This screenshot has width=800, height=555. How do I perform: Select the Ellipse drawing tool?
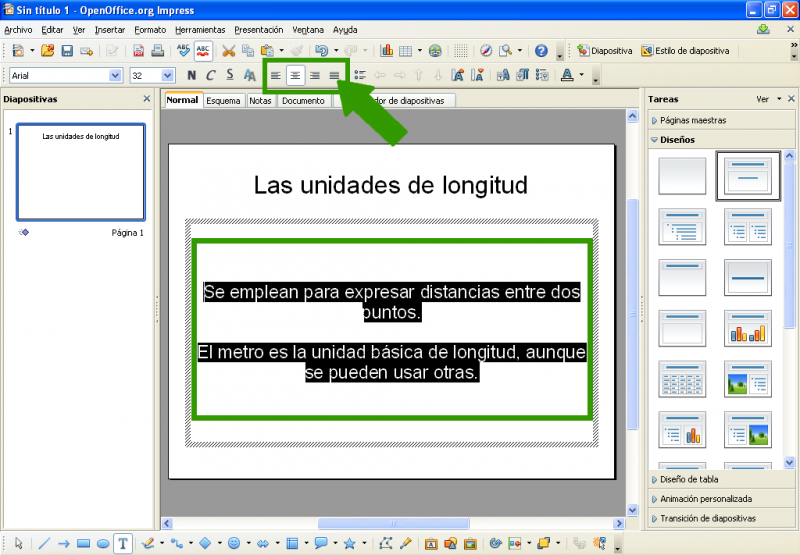(103, 544)
